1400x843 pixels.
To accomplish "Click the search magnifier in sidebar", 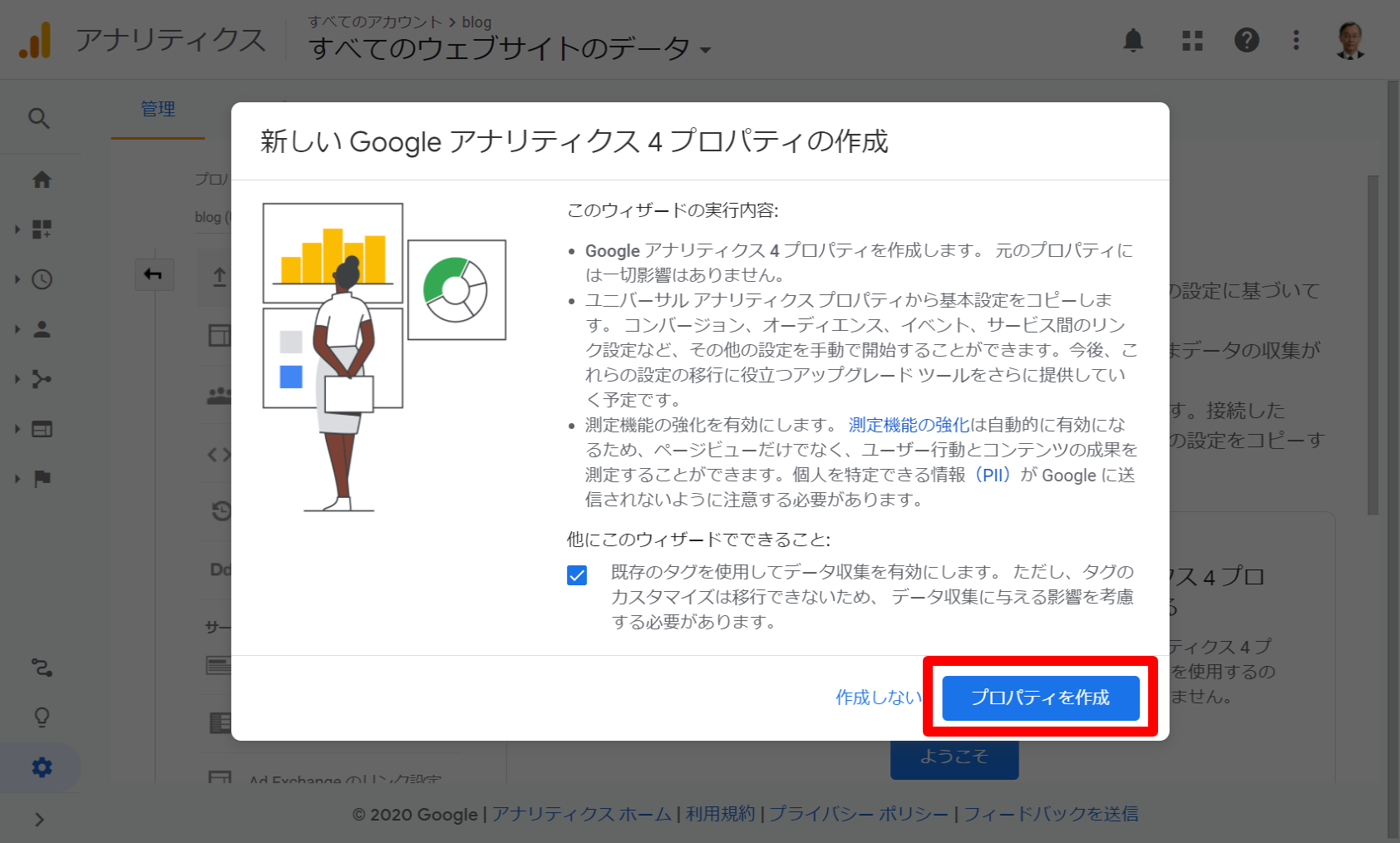I will pyautogui.click(x=38, y=118).
